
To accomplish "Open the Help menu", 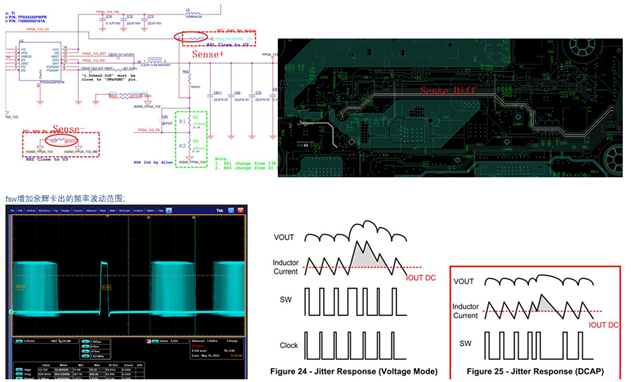I will pos(161,211).
